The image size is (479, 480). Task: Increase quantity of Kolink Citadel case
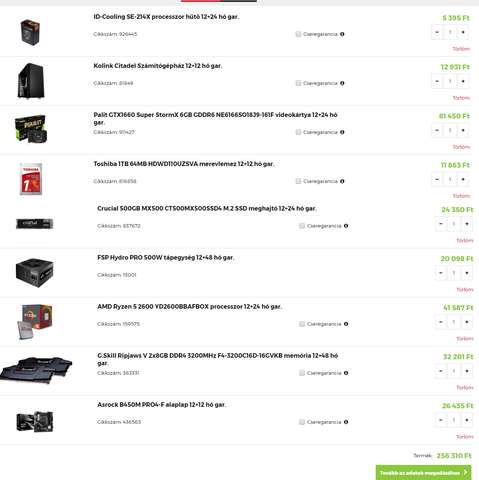(x=463, y=81)
